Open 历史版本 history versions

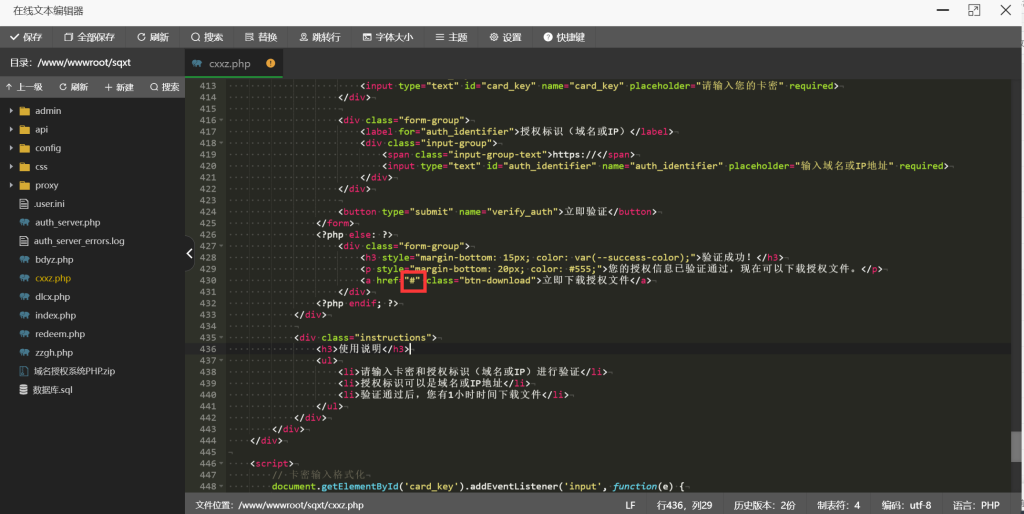[764, 505]
